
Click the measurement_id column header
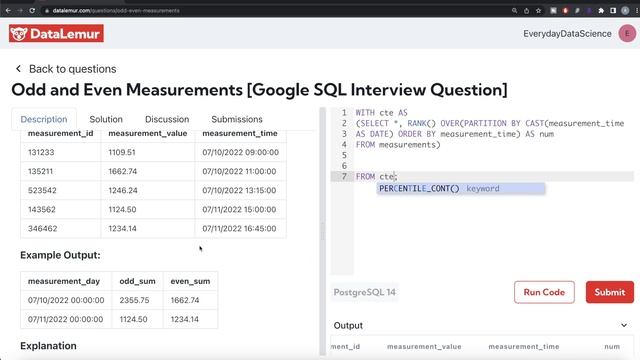[60, 133]
